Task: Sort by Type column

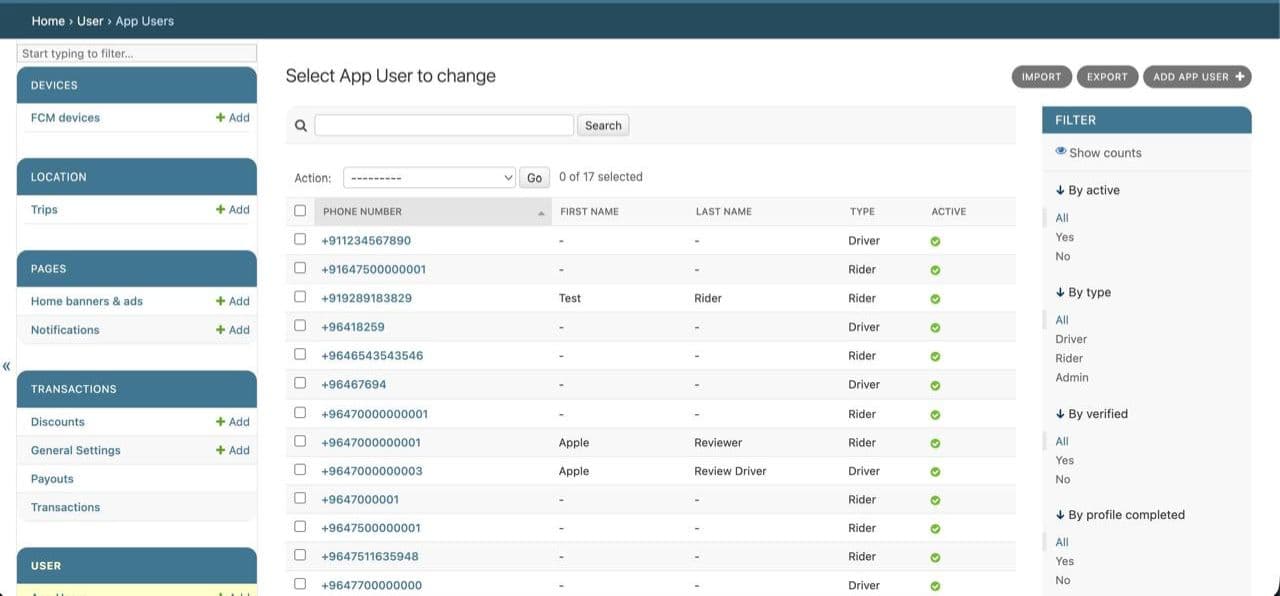Action: [x=862, y=212]
